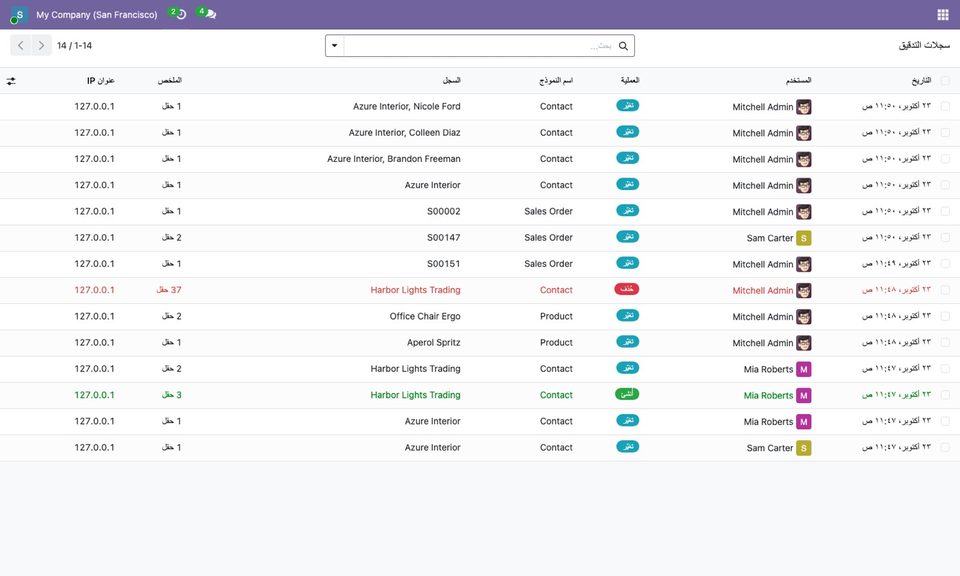This screenshot has width=960, height=576.
Task: Click S00147 record text
Action: pyautogui.click(x=444, y=238)
